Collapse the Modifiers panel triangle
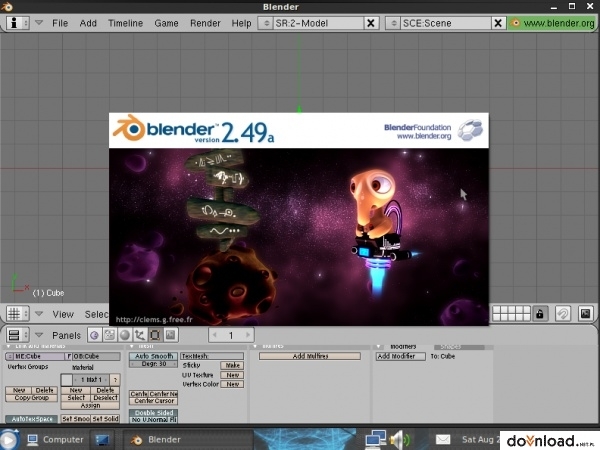 378,346
